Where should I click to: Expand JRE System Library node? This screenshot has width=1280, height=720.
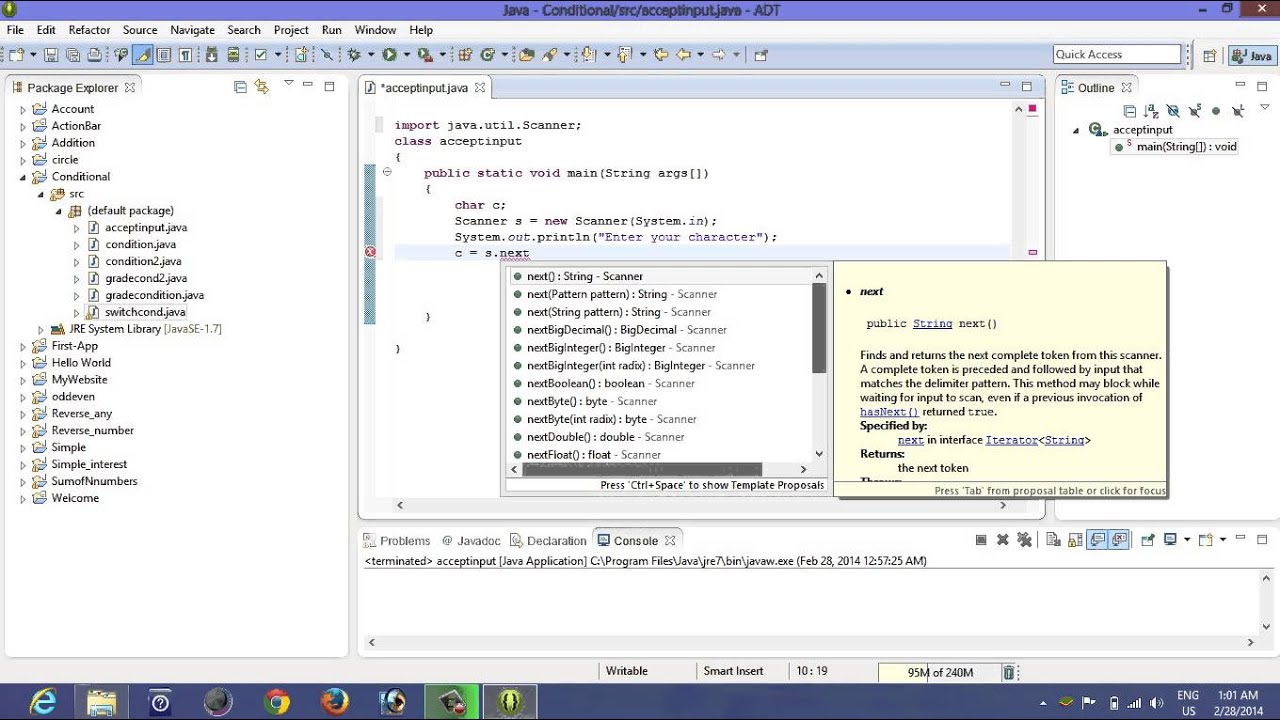[41, 329]
